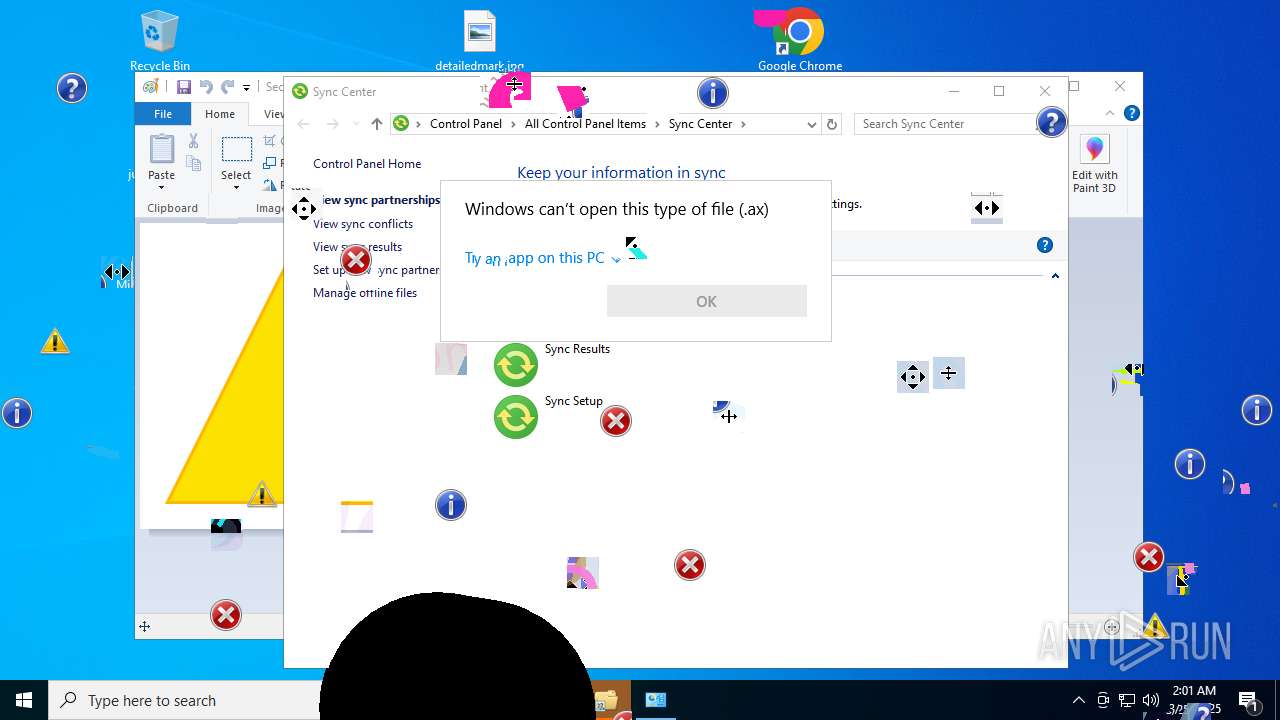Switch to the Home tab in Paint

[220, 114]
